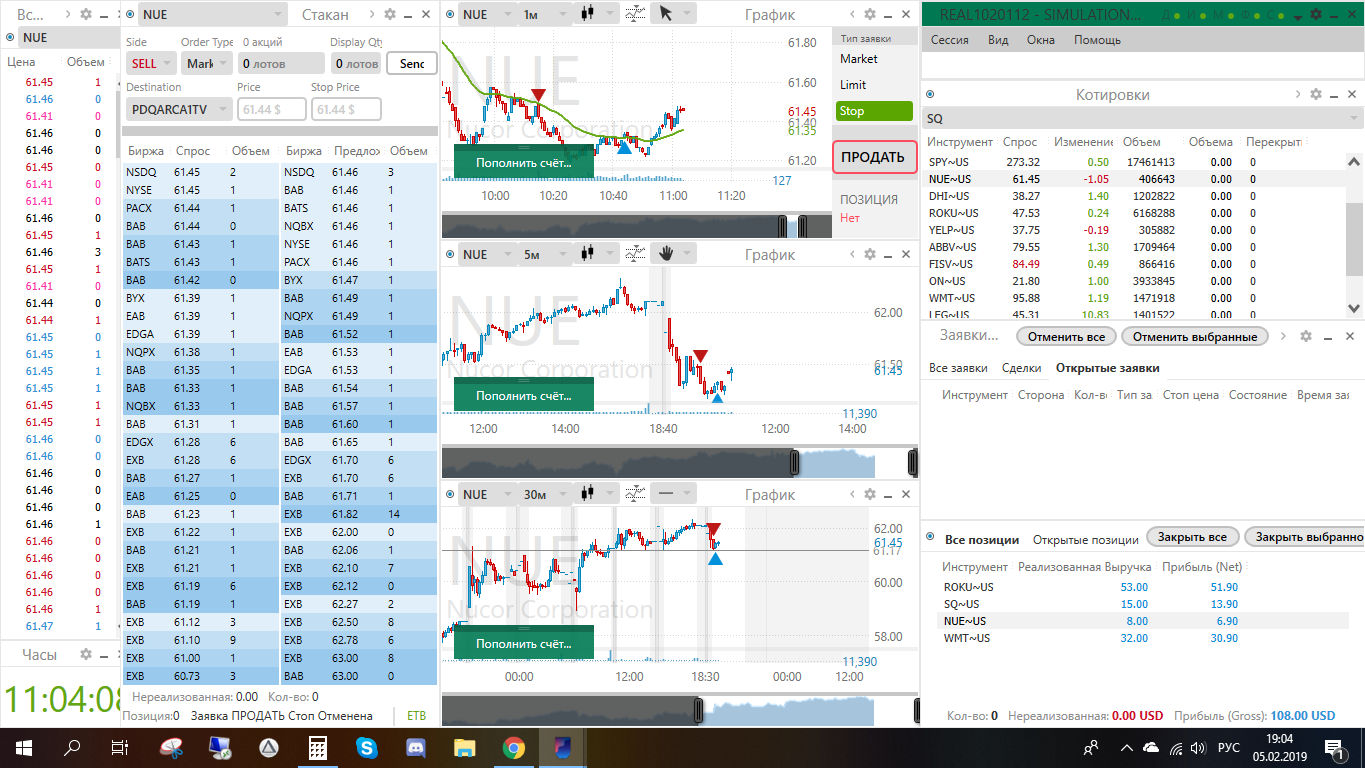The height and width of the screenshot is (768, 1365).
Task: Open the SQ symbol dropdown in Котировки
Action: coord(1141,118)
